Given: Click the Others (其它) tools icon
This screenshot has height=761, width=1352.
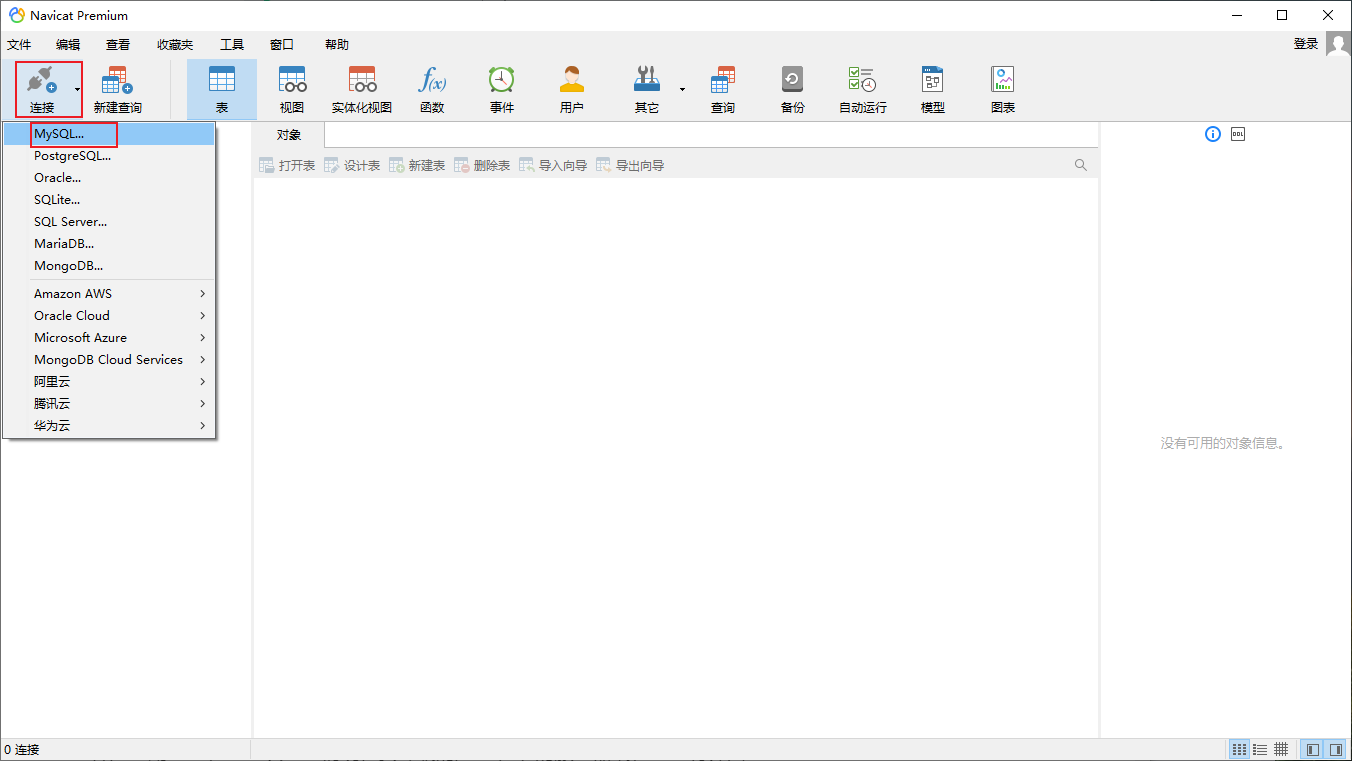Looking at the screenshot, I should click(647, 81).
